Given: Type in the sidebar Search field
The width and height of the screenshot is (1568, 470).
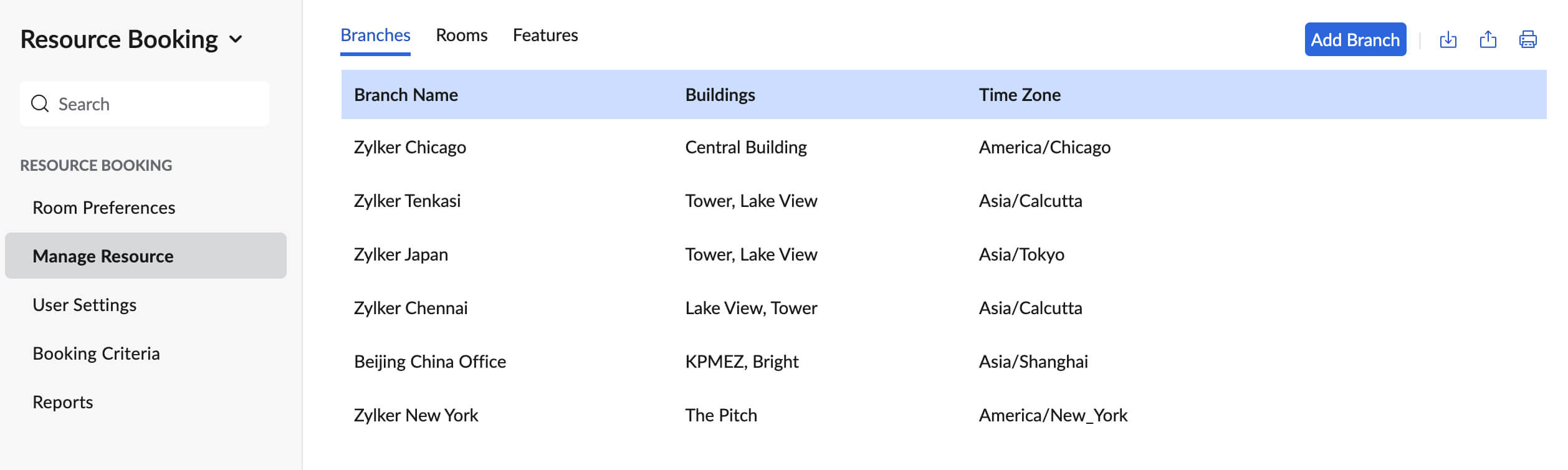Looking at the screenshot, I should [x=156, y=103].
